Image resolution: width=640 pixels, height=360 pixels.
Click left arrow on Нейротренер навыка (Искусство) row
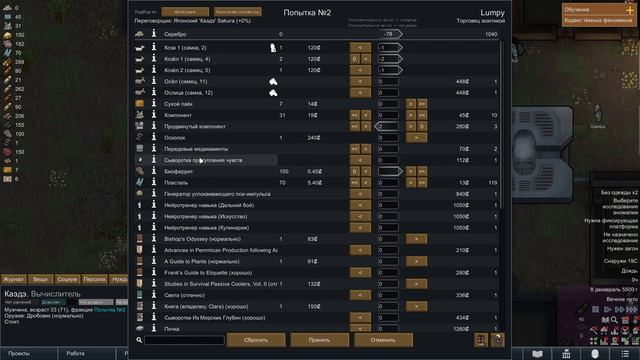click(x=360, y=216)
